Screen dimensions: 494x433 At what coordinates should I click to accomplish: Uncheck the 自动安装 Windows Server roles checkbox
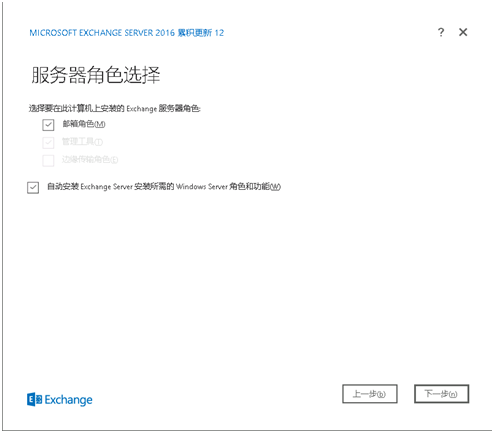tap(33, 187)
